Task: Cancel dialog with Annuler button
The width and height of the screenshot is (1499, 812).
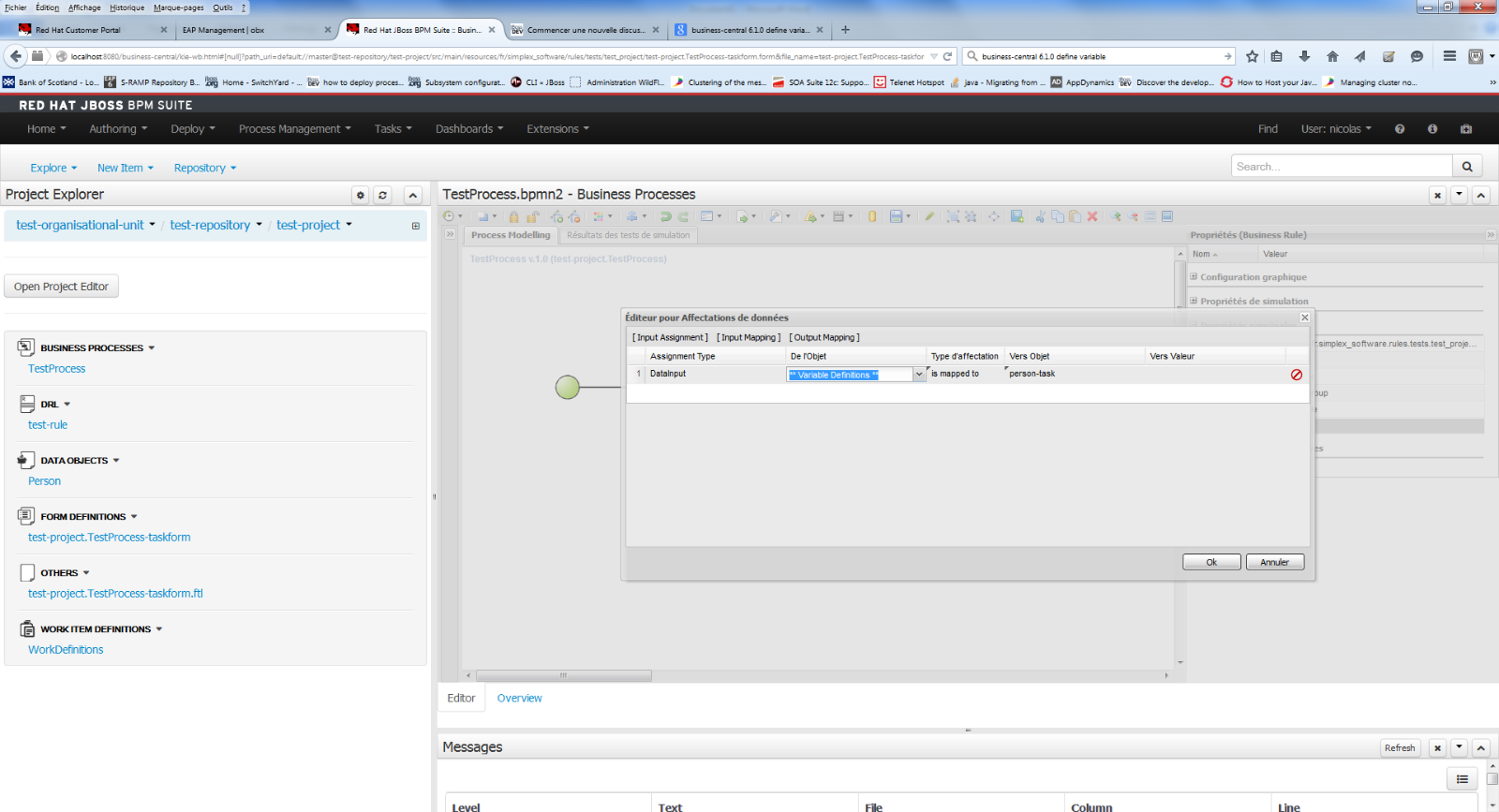Action: [1275, 562]
